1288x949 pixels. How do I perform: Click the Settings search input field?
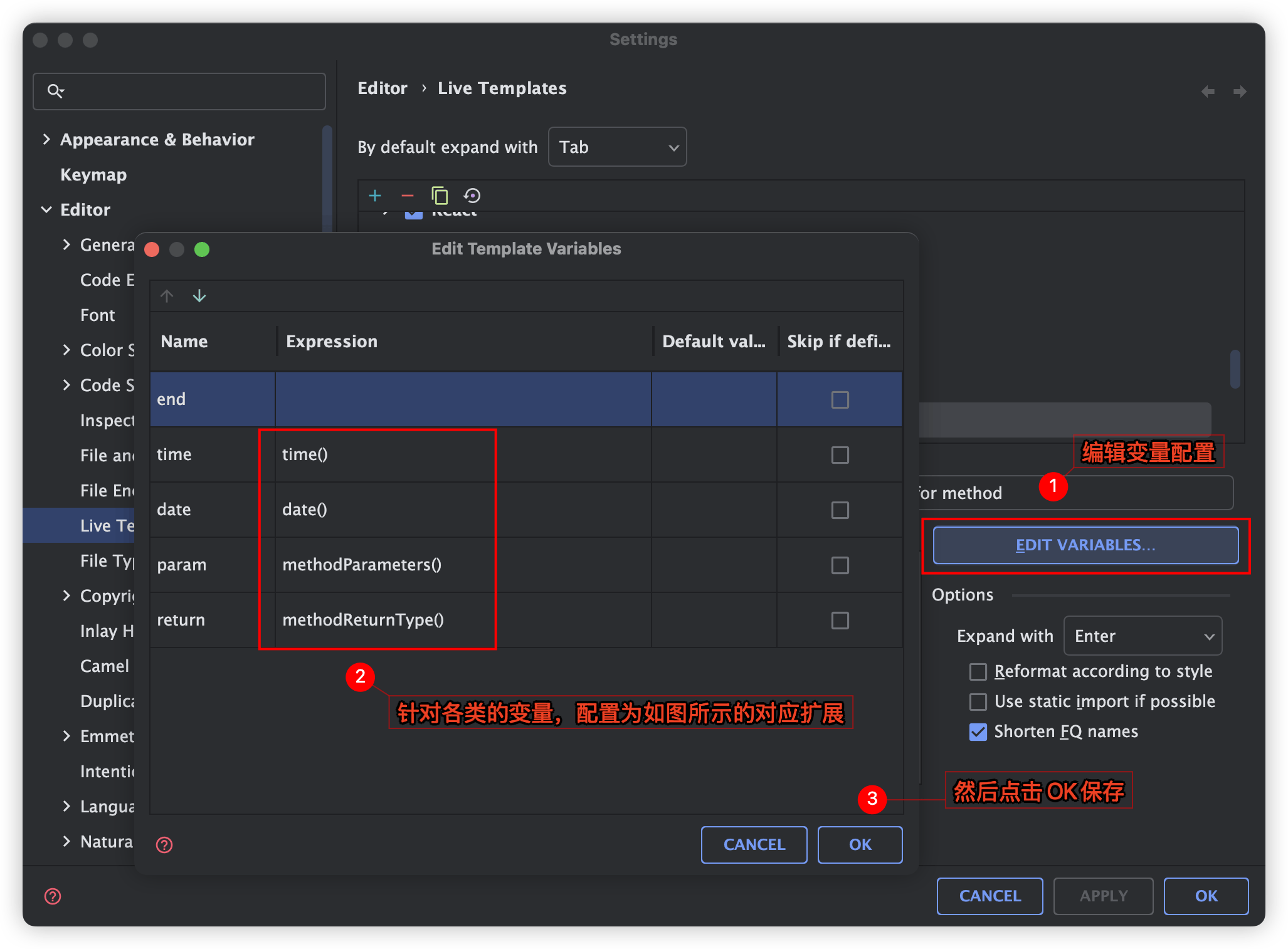point(179,92)
